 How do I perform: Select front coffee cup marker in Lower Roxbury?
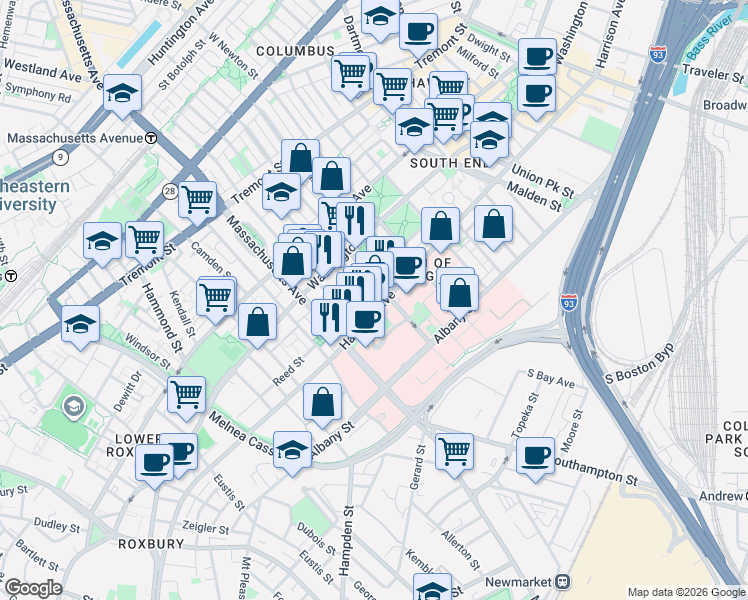155,464
